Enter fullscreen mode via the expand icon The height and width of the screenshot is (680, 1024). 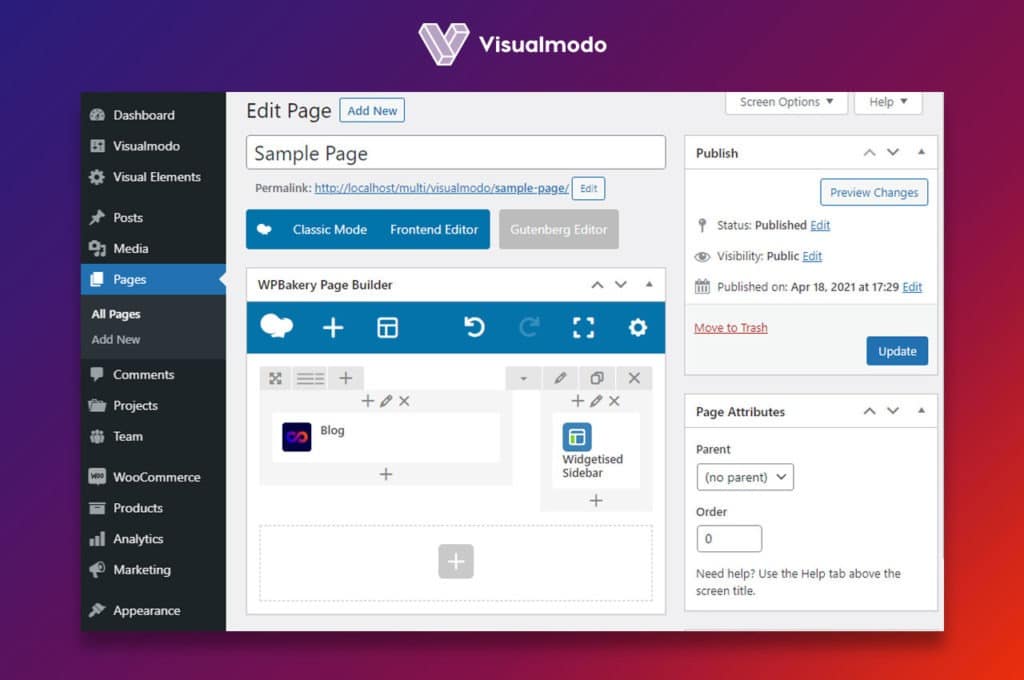[585, 327]
